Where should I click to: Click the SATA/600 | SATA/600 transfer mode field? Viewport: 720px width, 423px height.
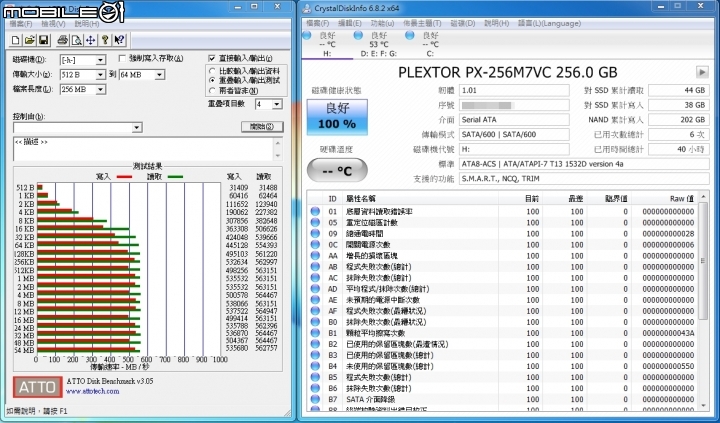[x=514, y=135]
